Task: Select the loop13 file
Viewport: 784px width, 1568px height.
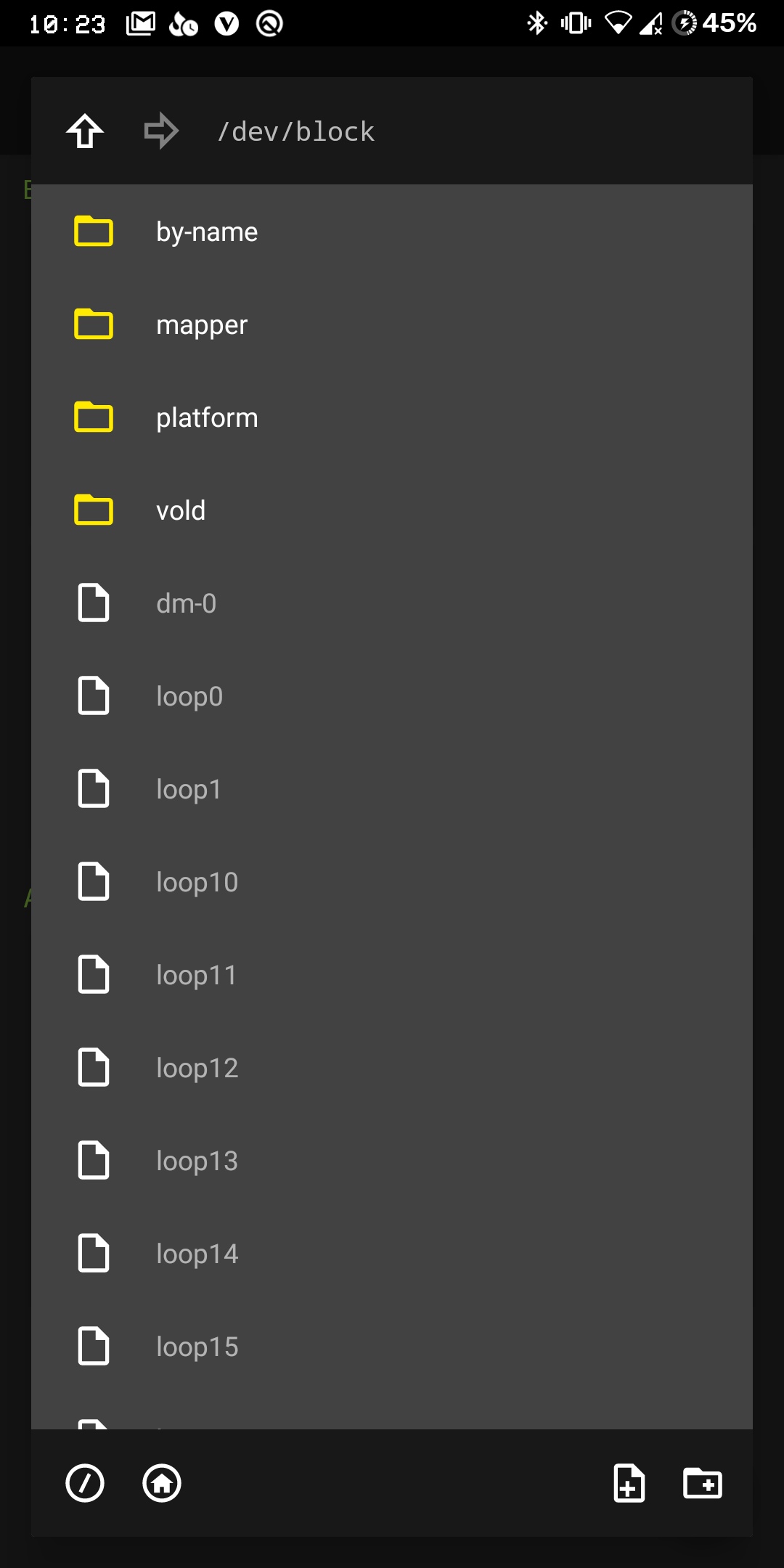Action: coord(392,1161)
